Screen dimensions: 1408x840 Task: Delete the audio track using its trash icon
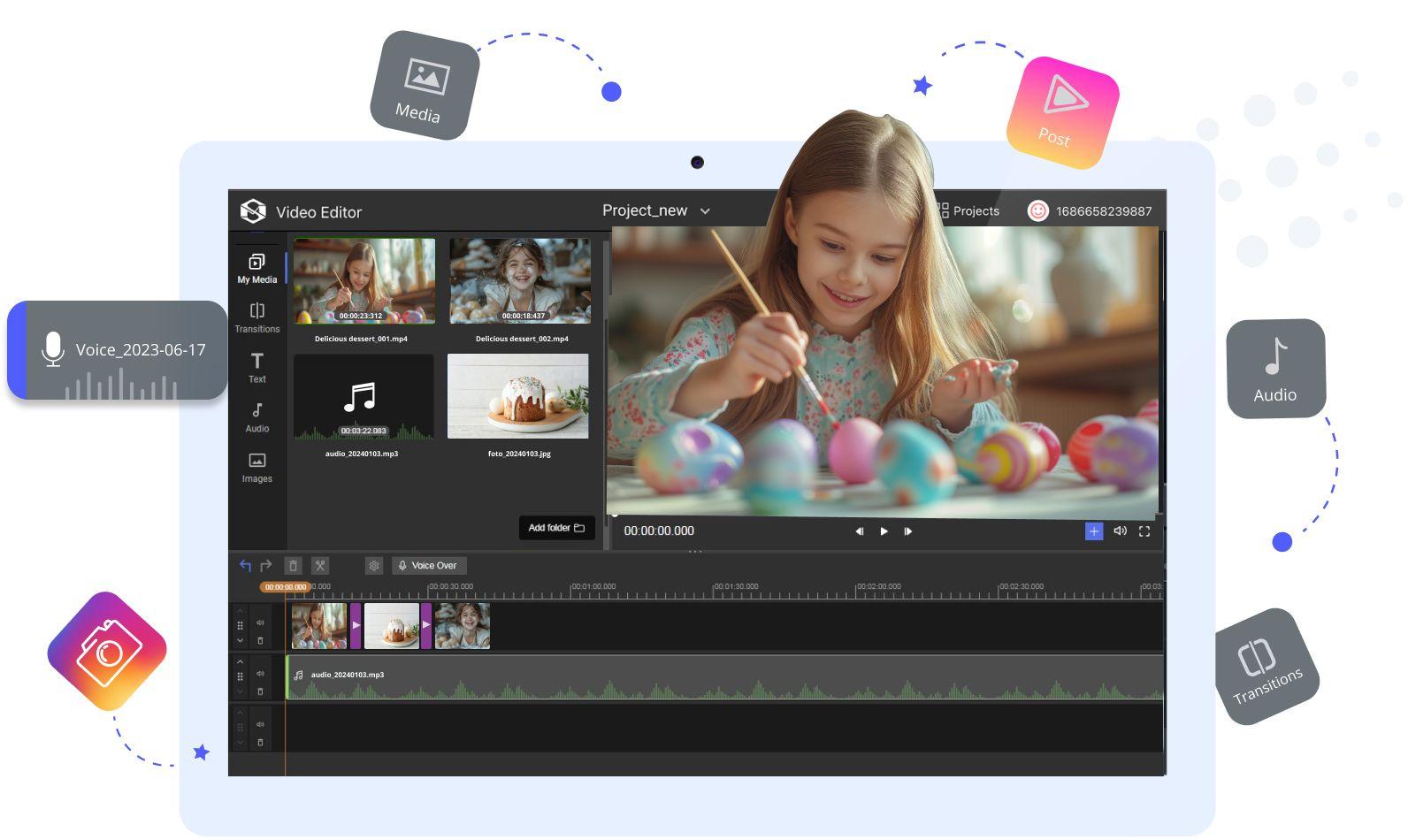pyautogui.click(x=260, y=691)
